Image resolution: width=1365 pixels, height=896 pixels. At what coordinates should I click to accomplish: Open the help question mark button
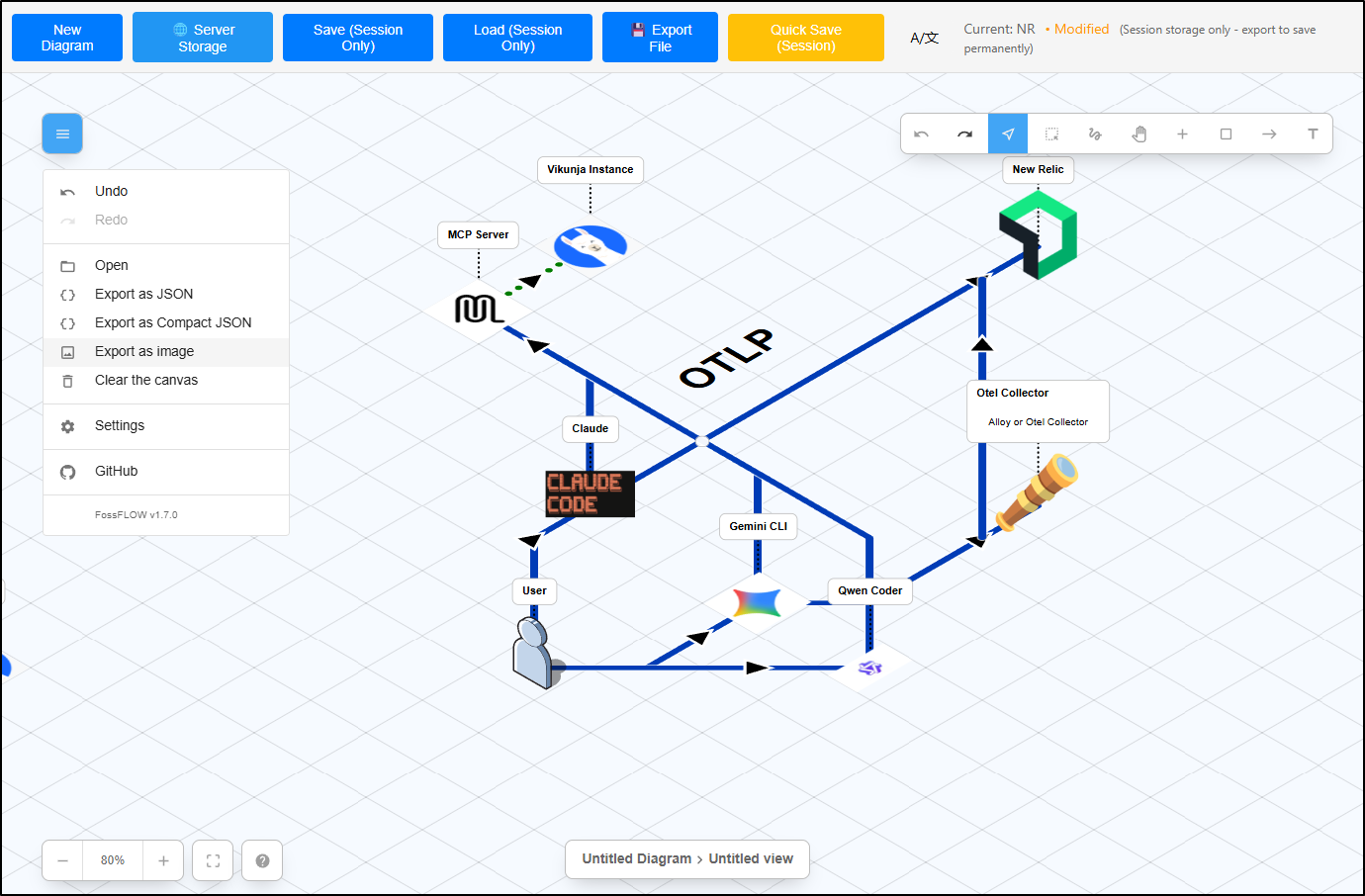262,860
